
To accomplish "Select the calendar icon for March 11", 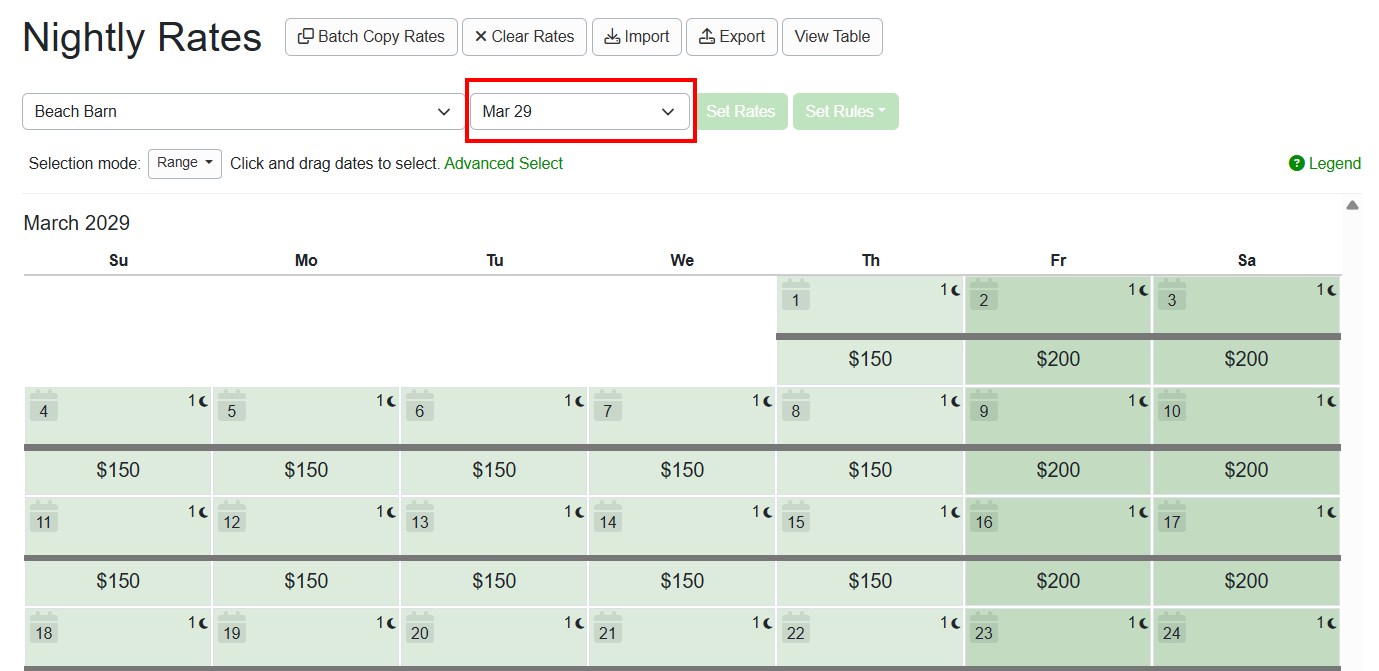I will (44, 518).
